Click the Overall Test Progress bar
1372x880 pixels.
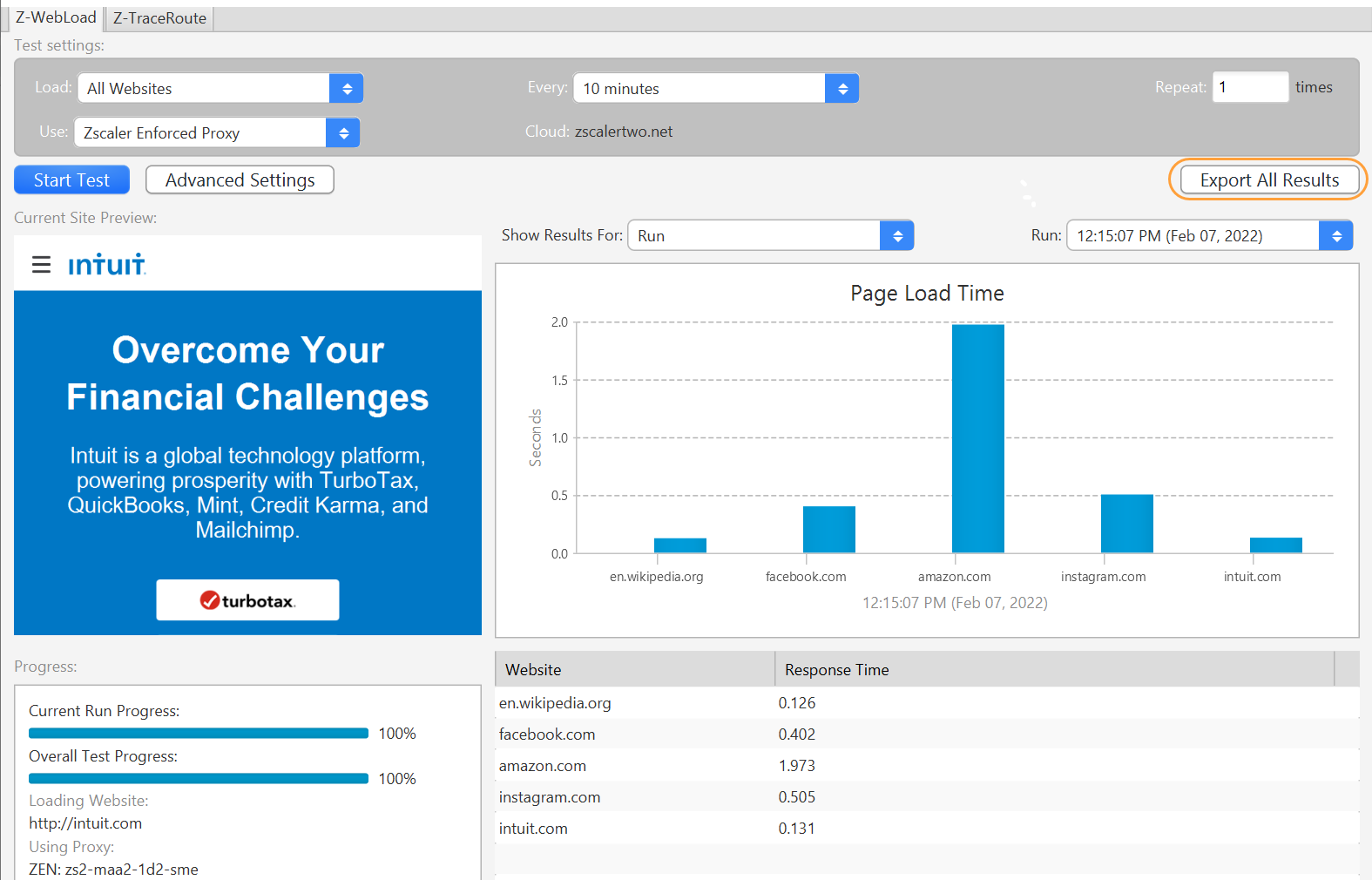199,779
